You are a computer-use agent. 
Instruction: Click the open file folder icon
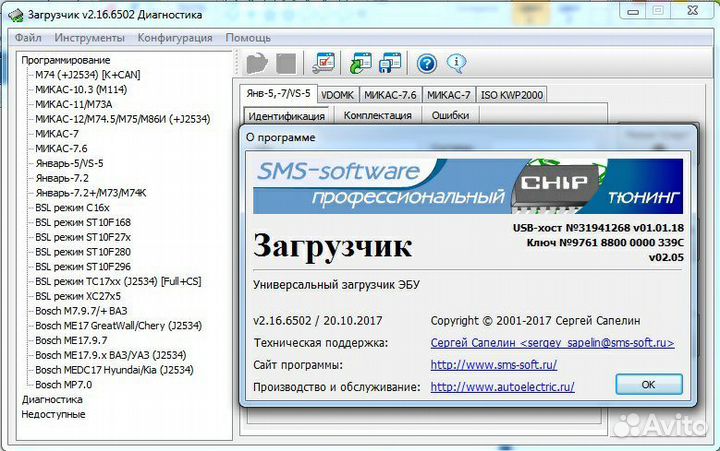click(x=257, y=63)
